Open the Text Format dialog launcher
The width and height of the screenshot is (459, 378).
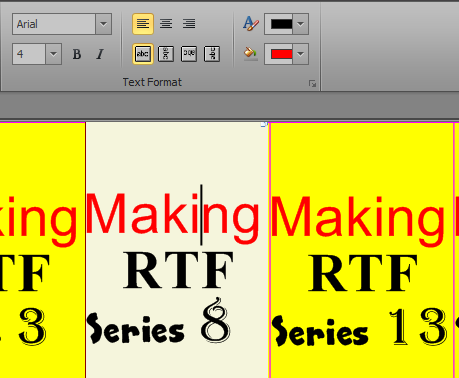coord(312,84)
